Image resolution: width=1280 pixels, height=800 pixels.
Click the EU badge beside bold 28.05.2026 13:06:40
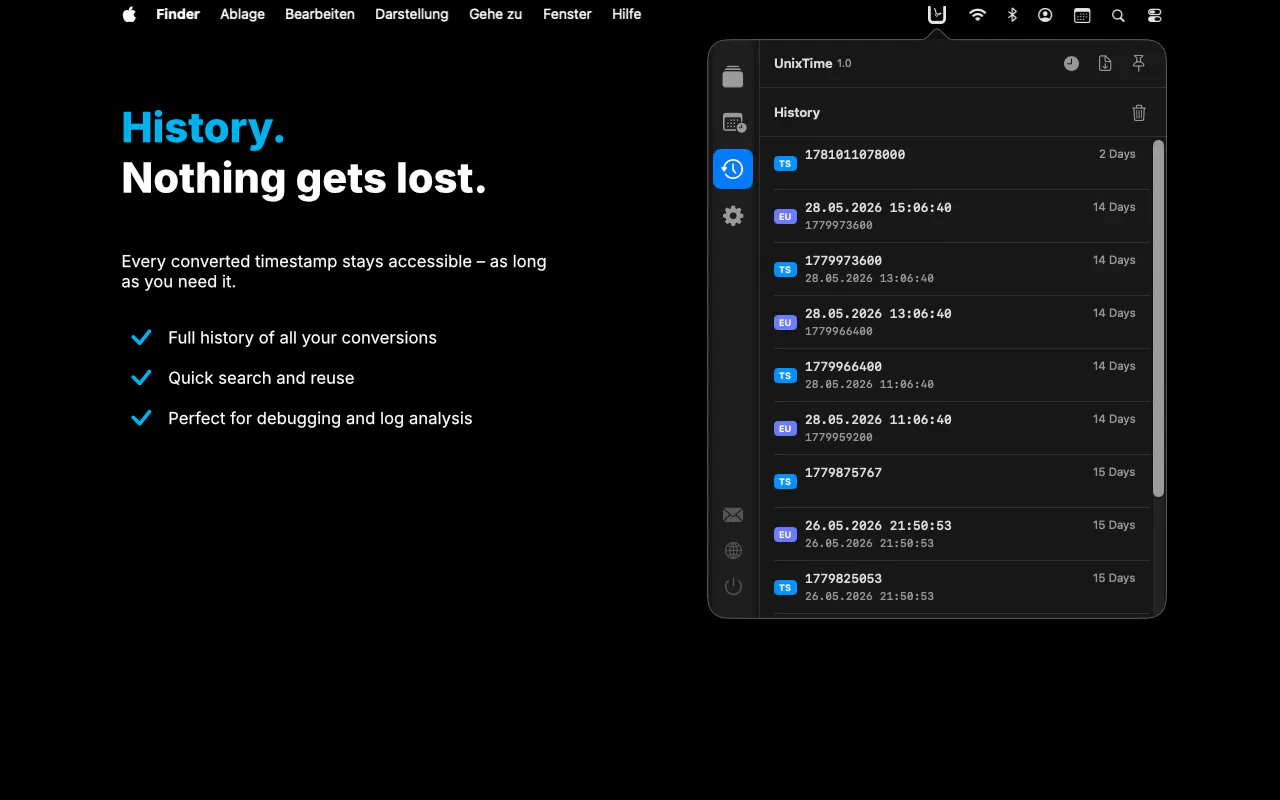coord(785,322)
